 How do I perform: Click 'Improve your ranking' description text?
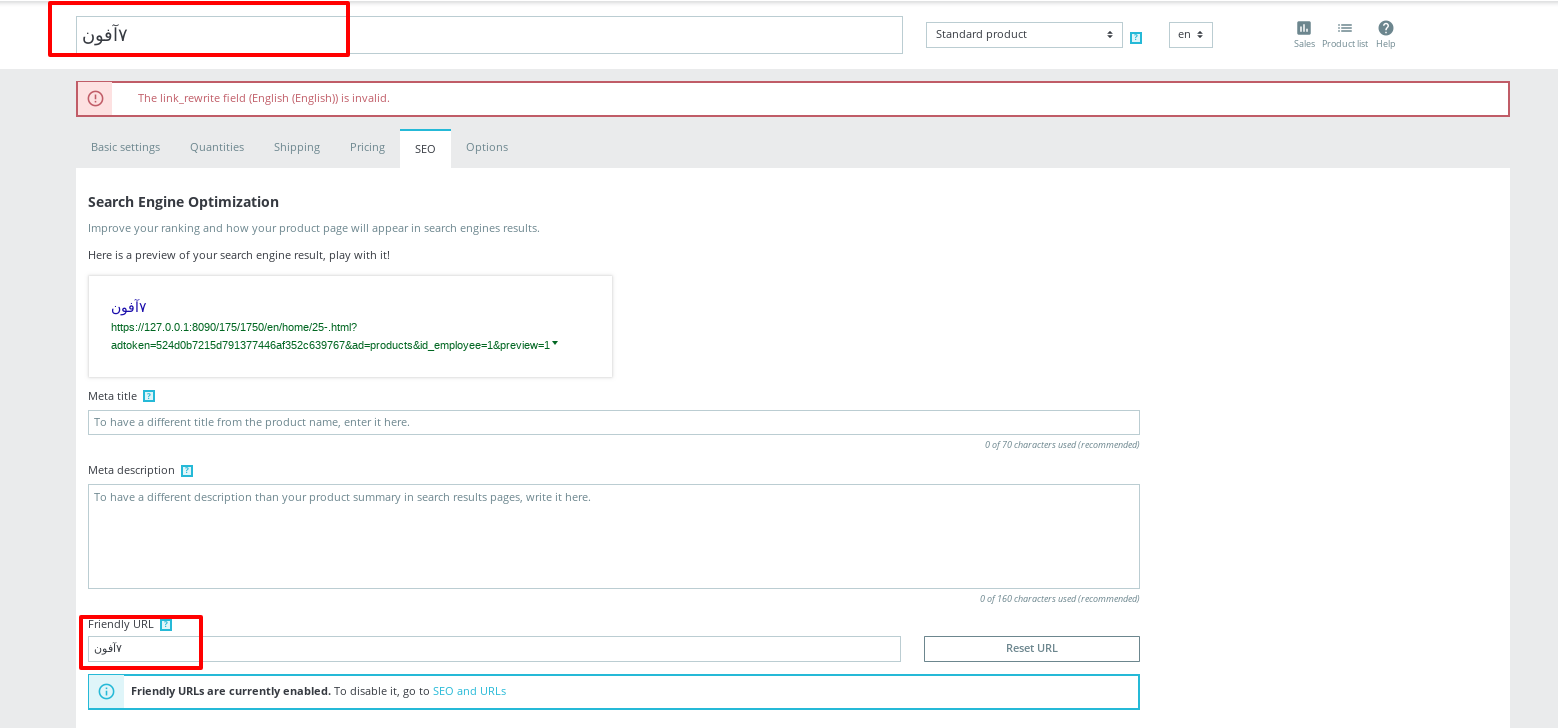click(314, 228)
